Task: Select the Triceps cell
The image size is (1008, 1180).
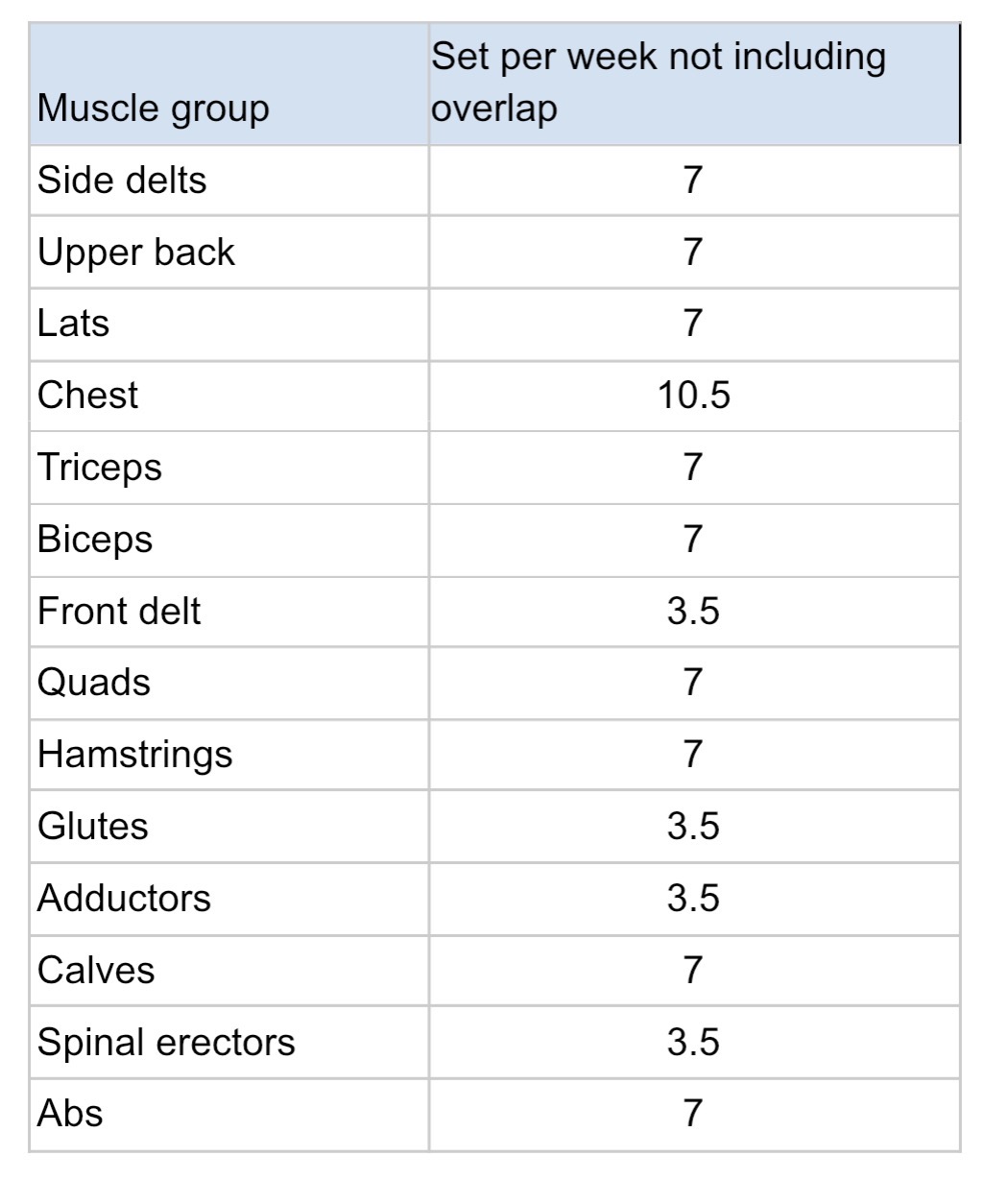Action: [x=100, y=468]
